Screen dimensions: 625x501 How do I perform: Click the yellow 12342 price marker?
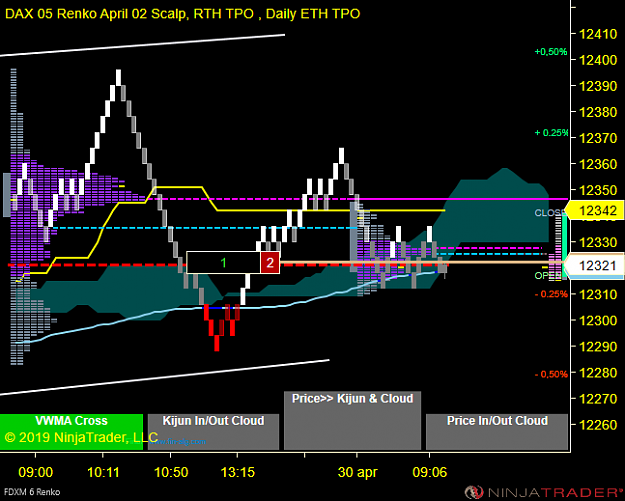pos(596,210)
